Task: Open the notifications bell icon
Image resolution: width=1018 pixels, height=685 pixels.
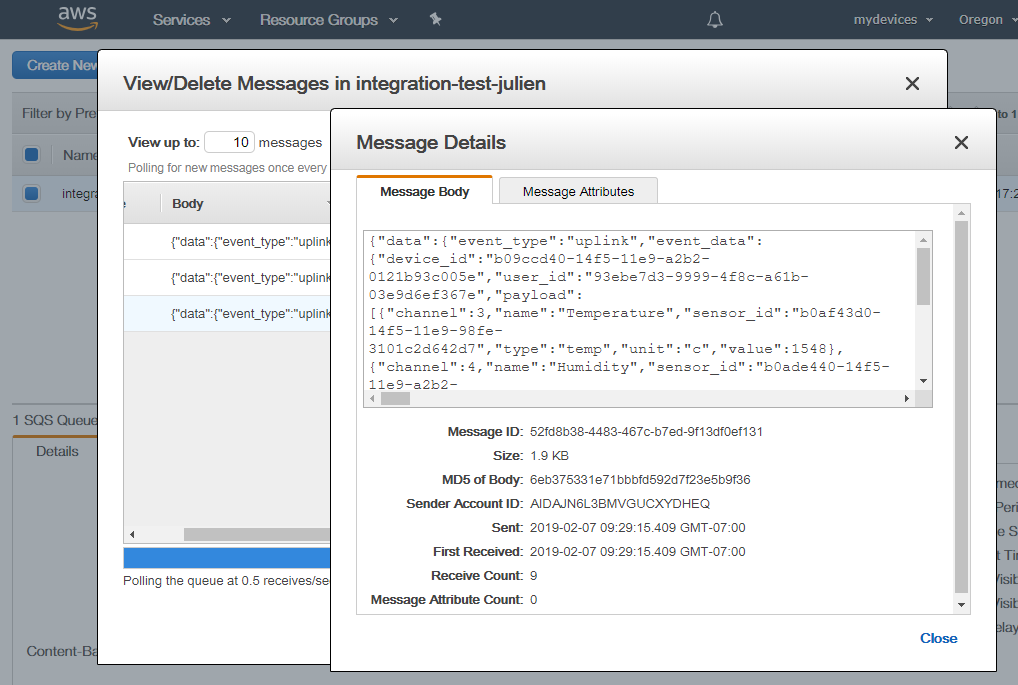Action: (714, 20)
